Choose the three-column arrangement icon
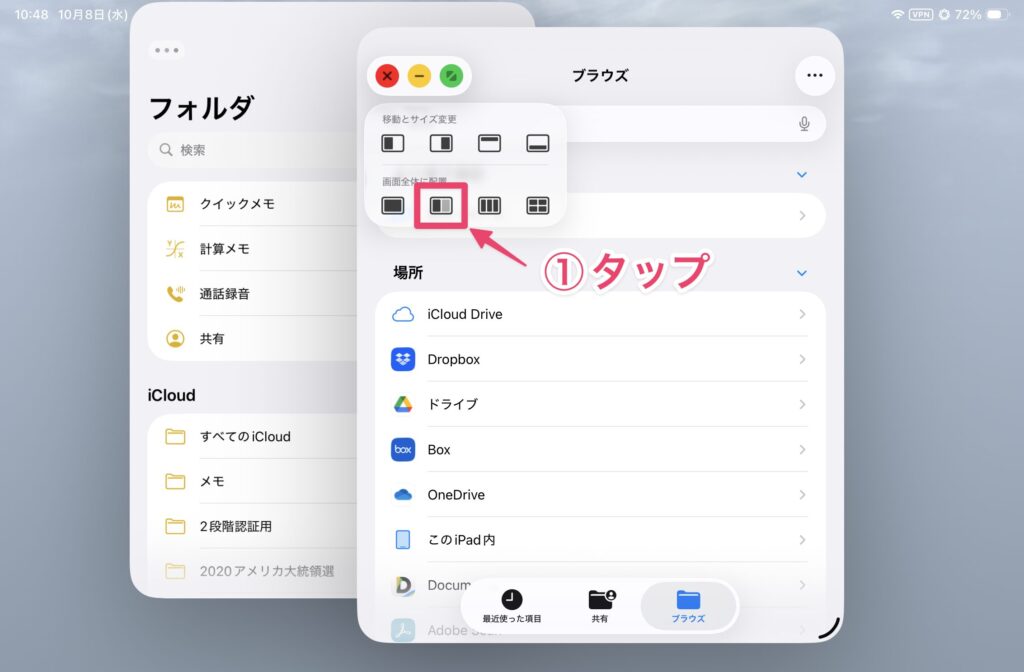This screenshot has width=1024, height=672. coord(489,206)
